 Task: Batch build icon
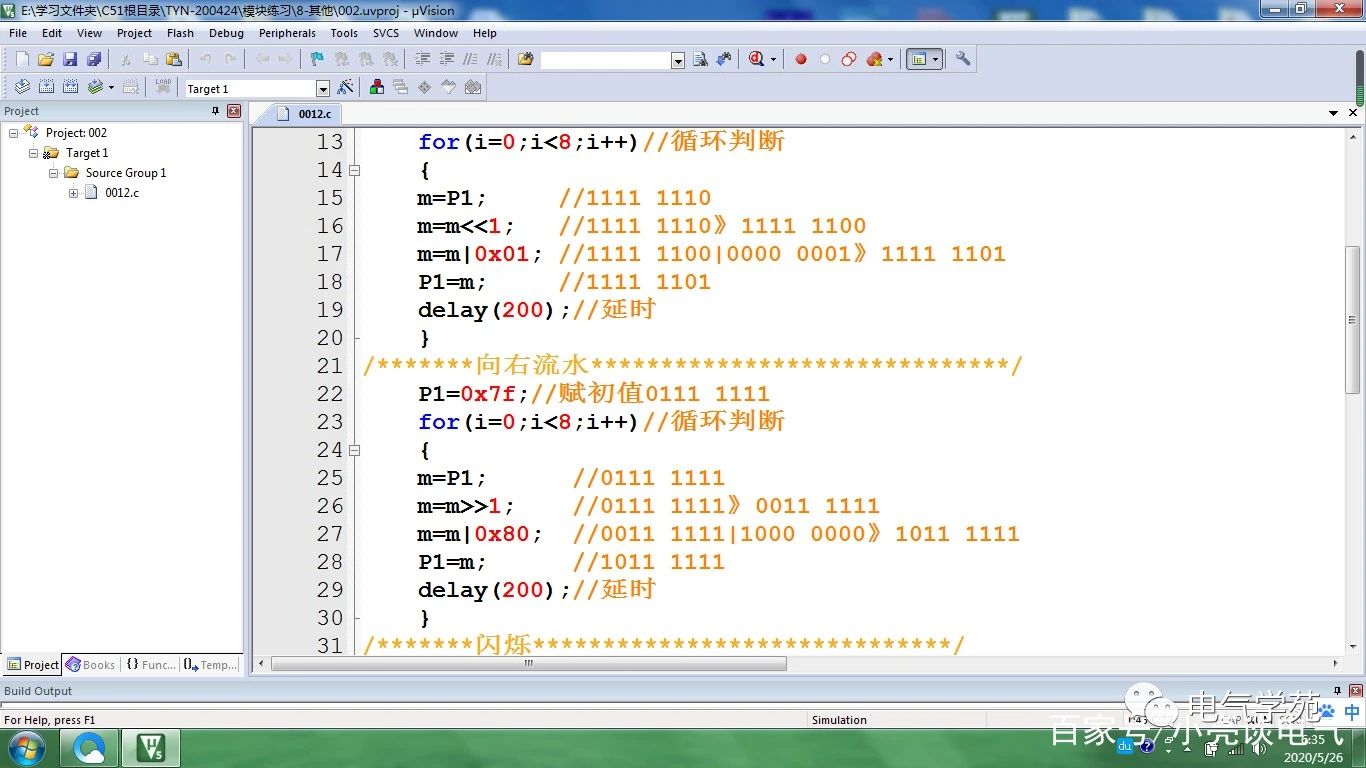click(95, 87)
